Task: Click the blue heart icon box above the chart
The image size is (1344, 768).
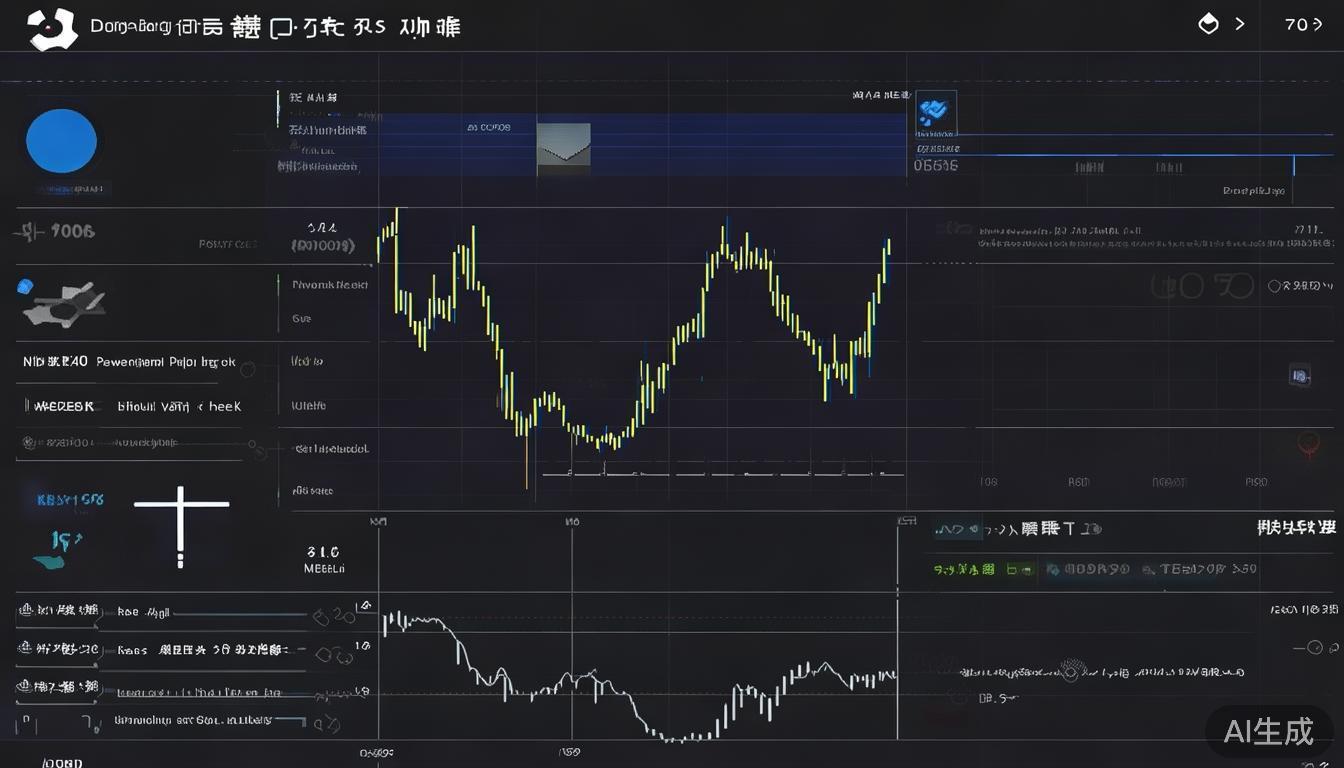Action: (936, 113)
